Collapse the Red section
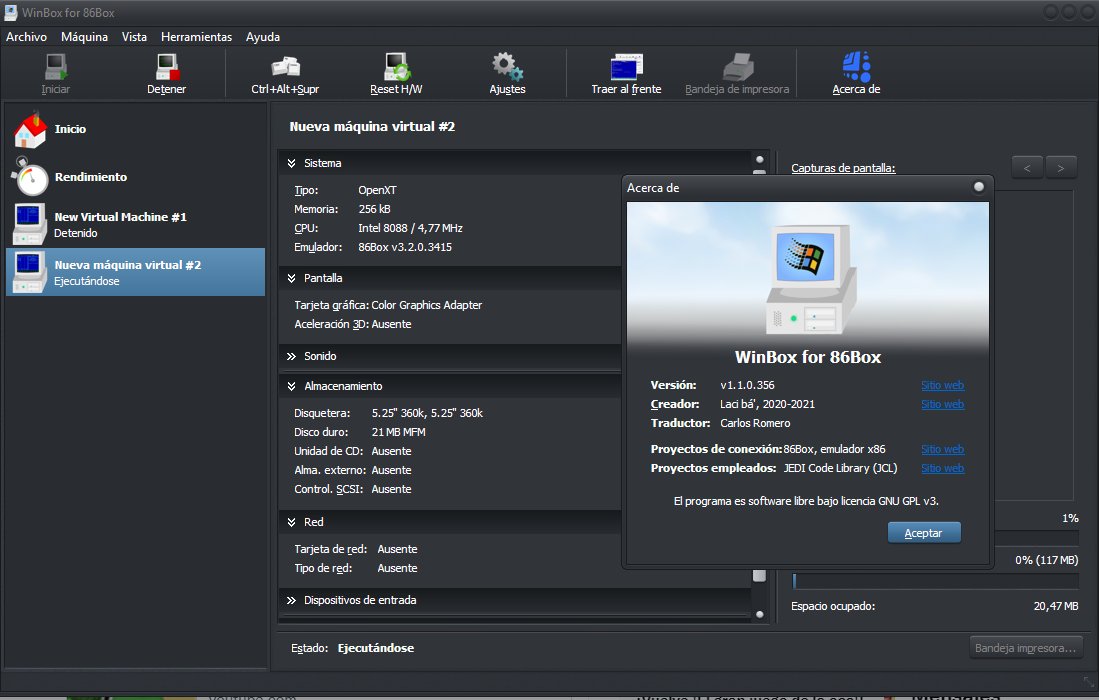Image resolution: width=1099 pixels, height=700 pixels. click(291, 522)
